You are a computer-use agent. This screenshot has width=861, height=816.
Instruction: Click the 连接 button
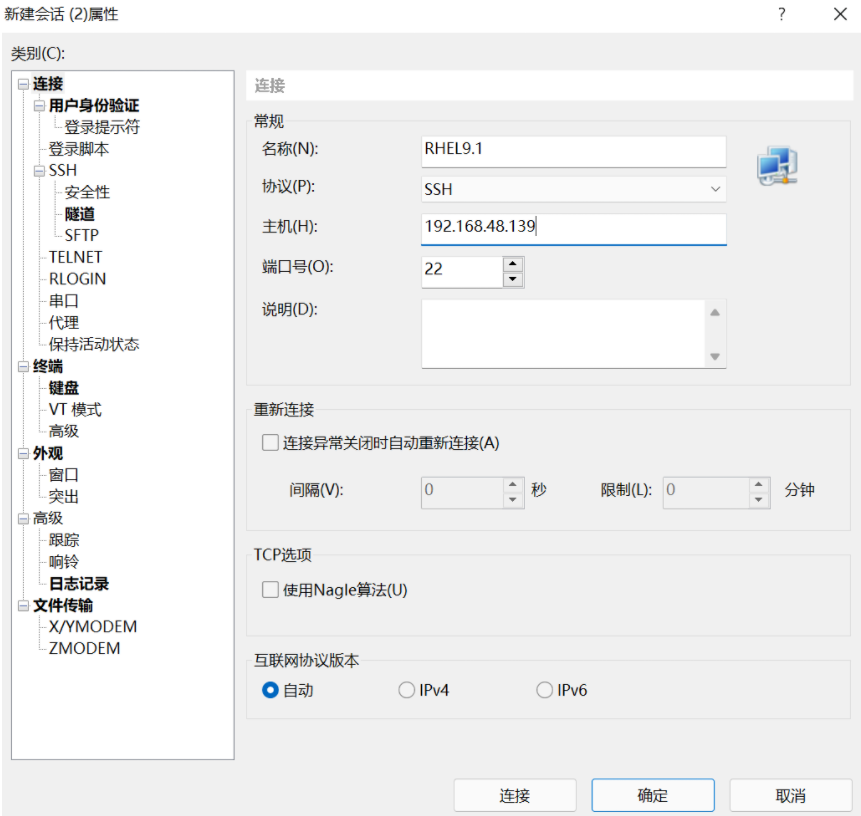point(515,795)
